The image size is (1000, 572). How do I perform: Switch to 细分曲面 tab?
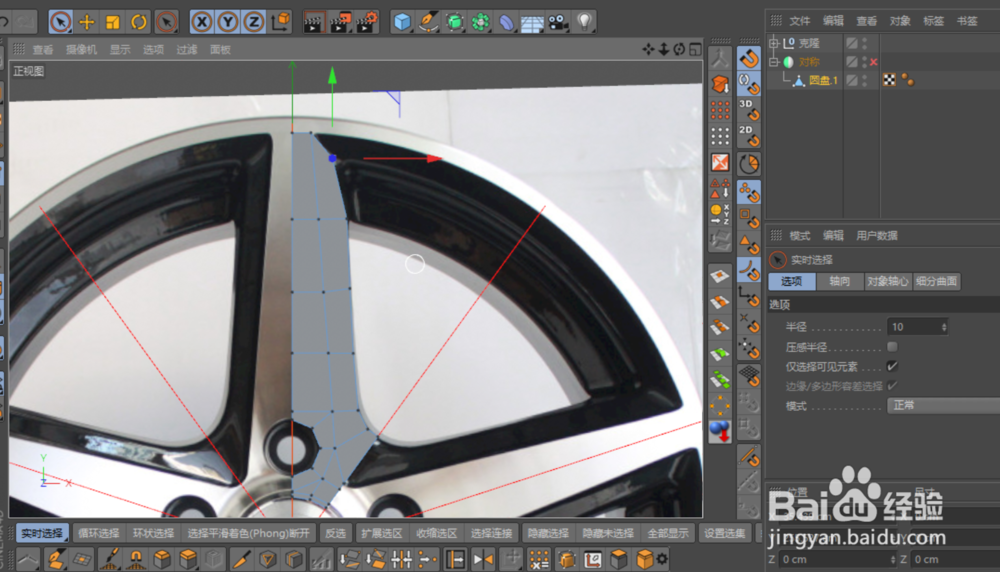[x=936, y=281]
